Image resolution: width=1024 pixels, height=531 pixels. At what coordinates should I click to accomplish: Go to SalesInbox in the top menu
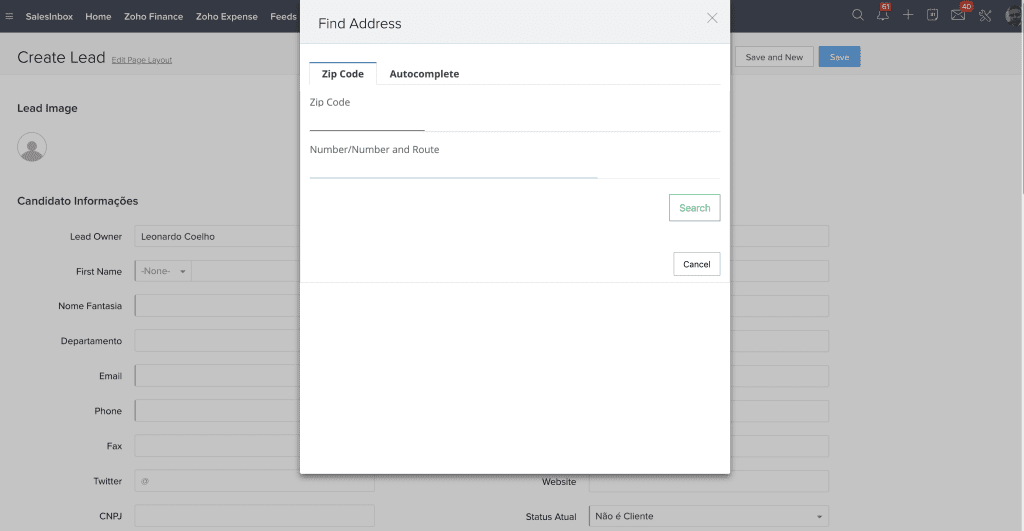coord(50,16)
